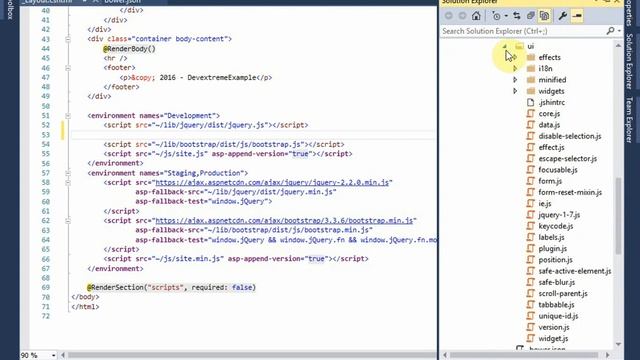
Task: Collapse jquery CDN script outline line 58
Action: point(68,182)
